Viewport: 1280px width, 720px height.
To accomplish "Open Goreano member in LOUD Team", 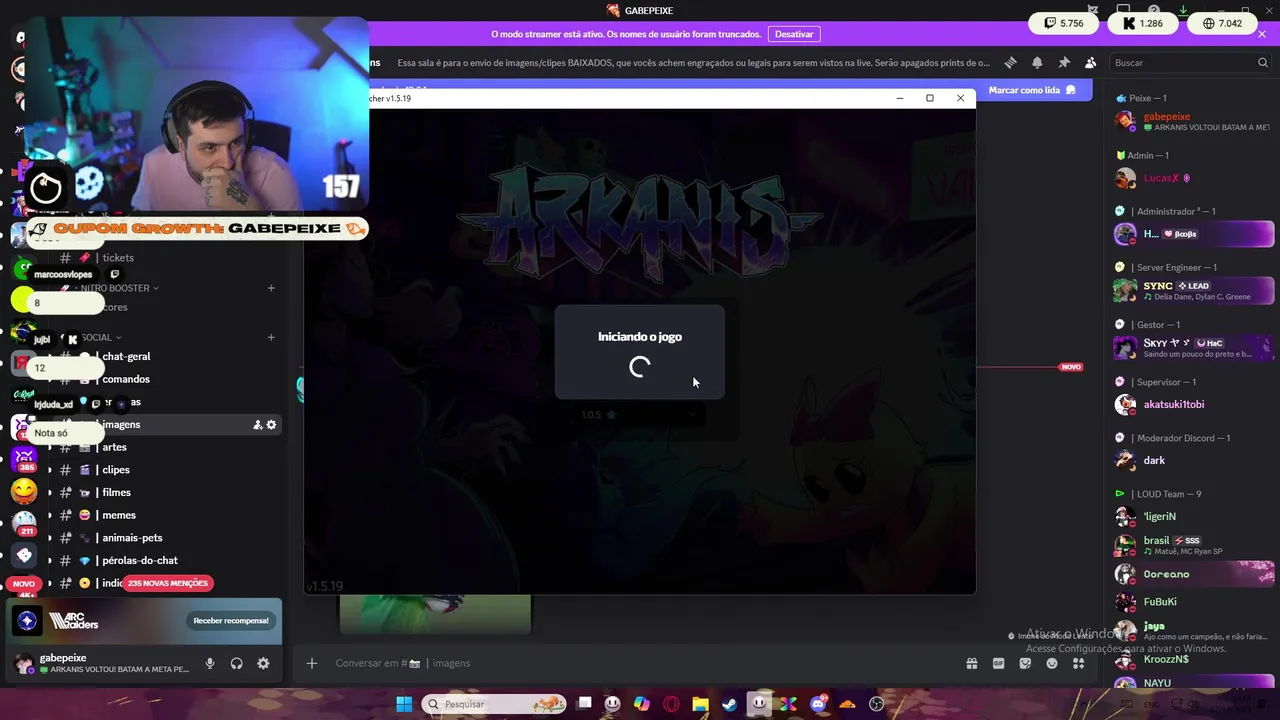I will 1193,574.
